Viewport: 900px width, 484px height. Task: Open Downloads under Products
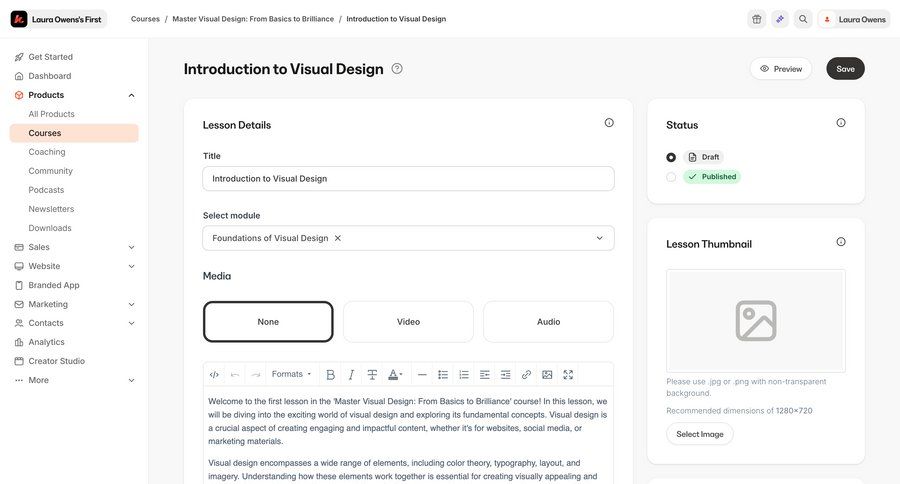(50, 228)
